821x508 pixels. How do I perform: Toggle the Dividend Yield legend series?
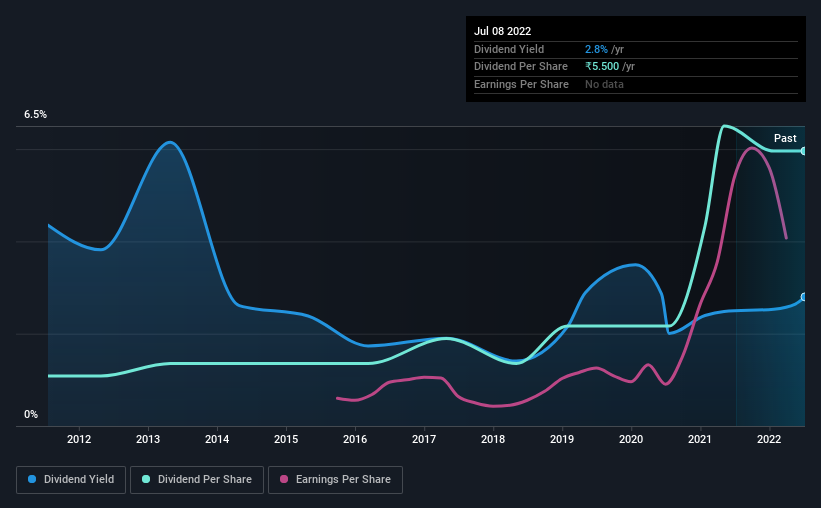[71, 480]
